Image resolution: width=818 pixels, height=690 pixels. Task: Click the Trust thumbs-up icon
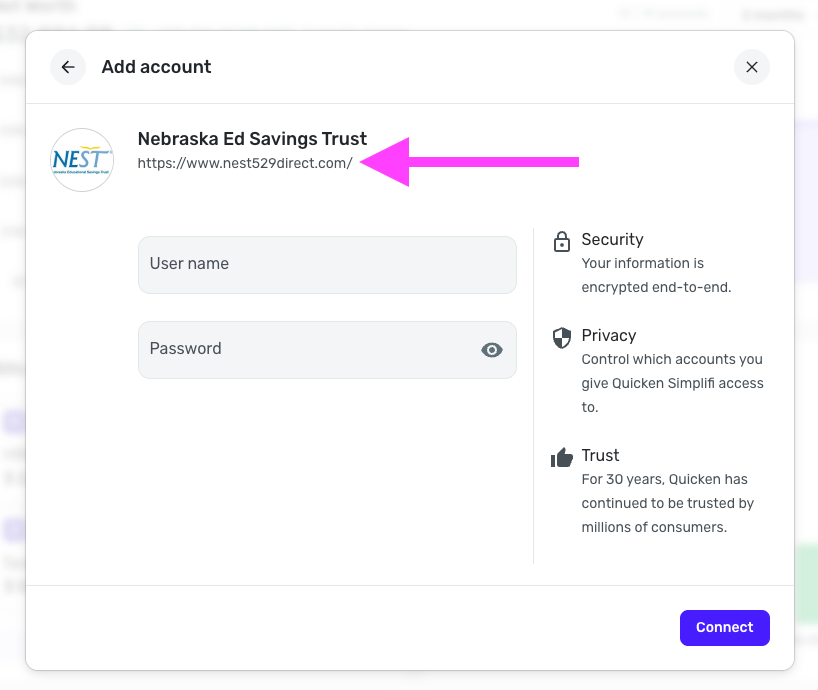(x=561, y=457)
